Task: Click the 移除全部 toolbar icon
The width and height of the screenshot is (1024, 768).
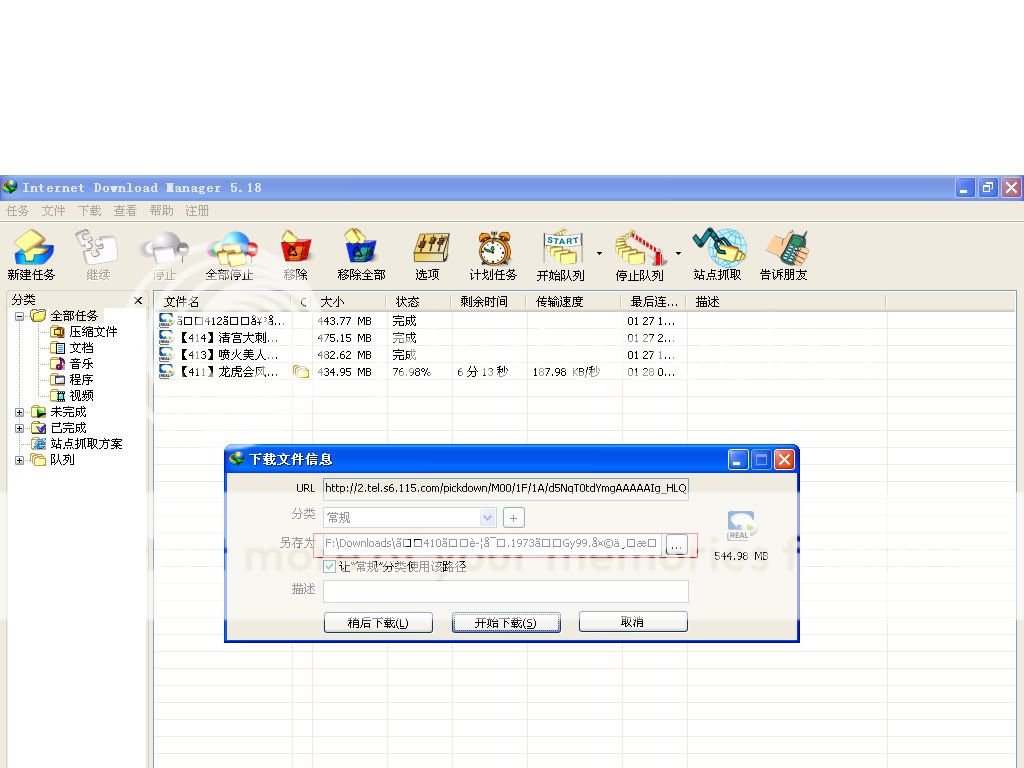Action: (x=361, y=248)
